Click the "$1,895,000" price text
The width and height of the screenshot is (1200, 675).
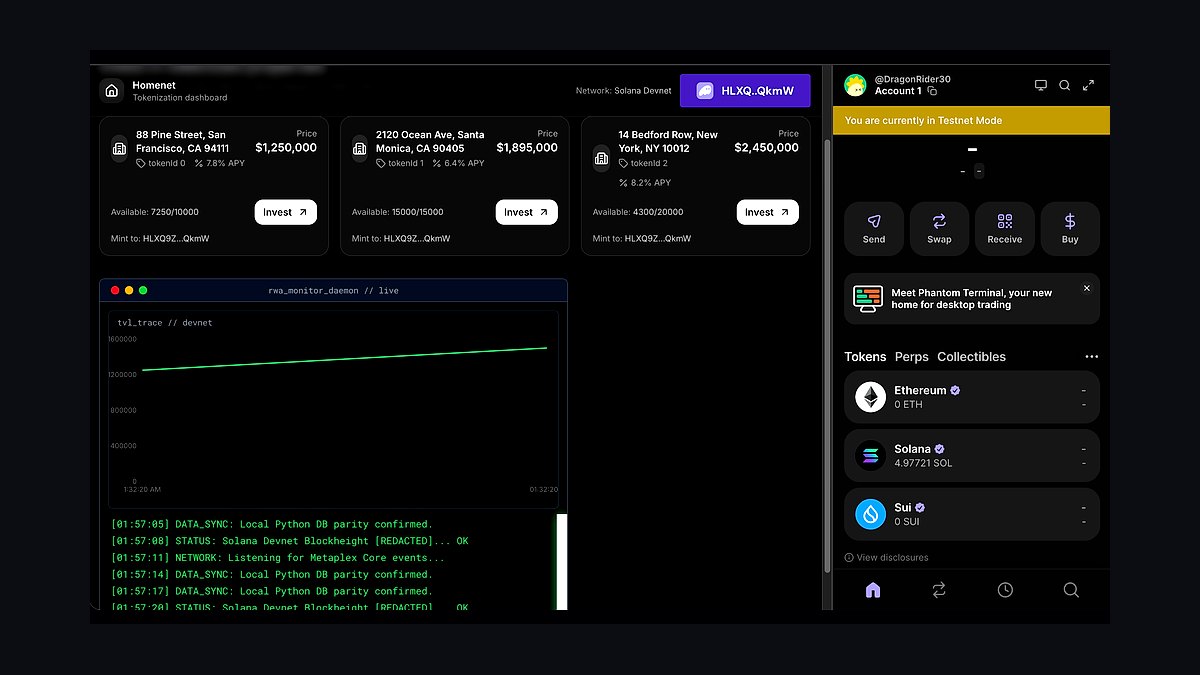point(527,148)
